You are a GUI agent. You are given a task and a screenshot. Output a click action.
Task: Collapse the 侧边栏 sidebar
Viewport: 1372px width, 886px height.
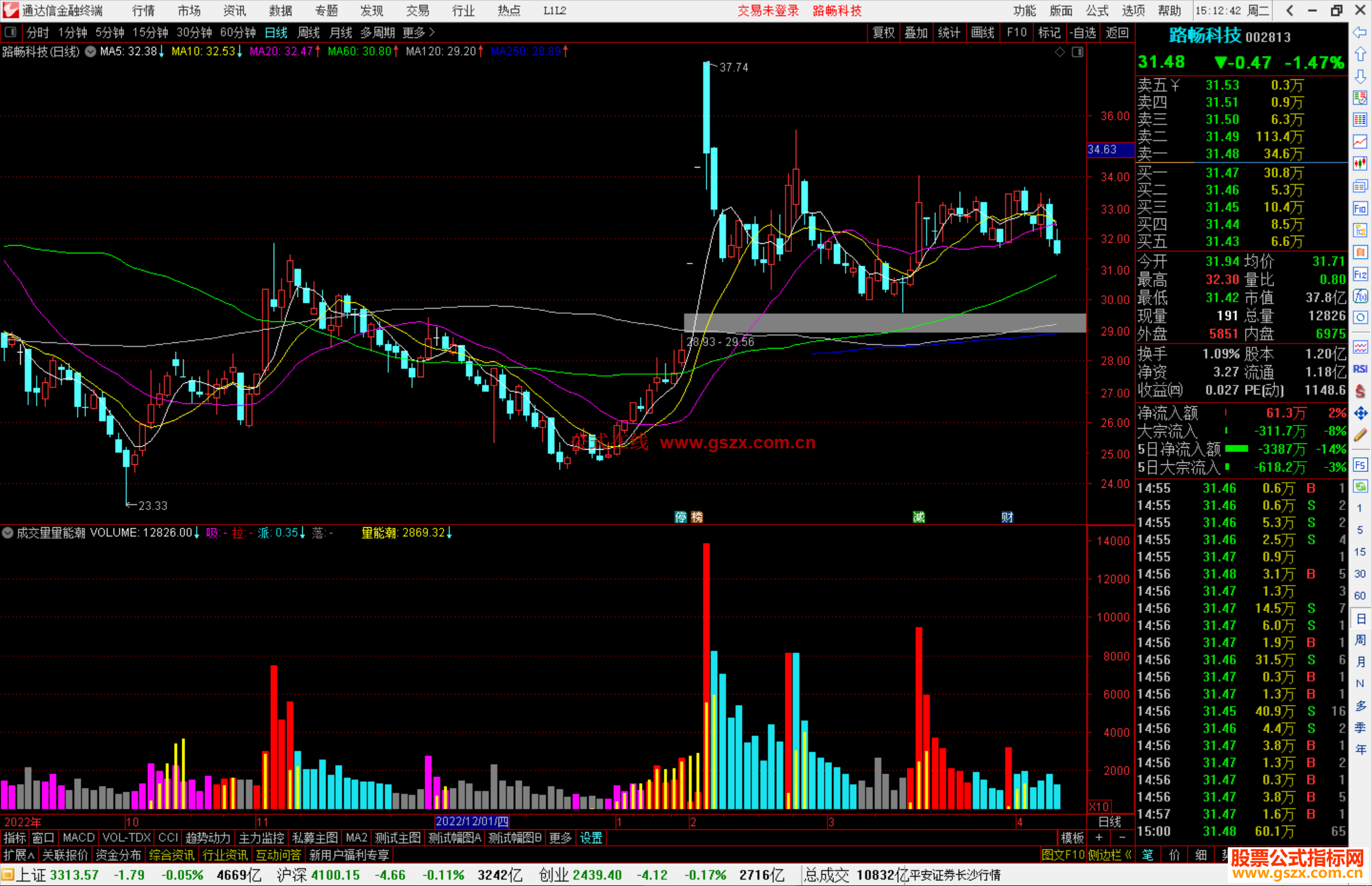1110,855
